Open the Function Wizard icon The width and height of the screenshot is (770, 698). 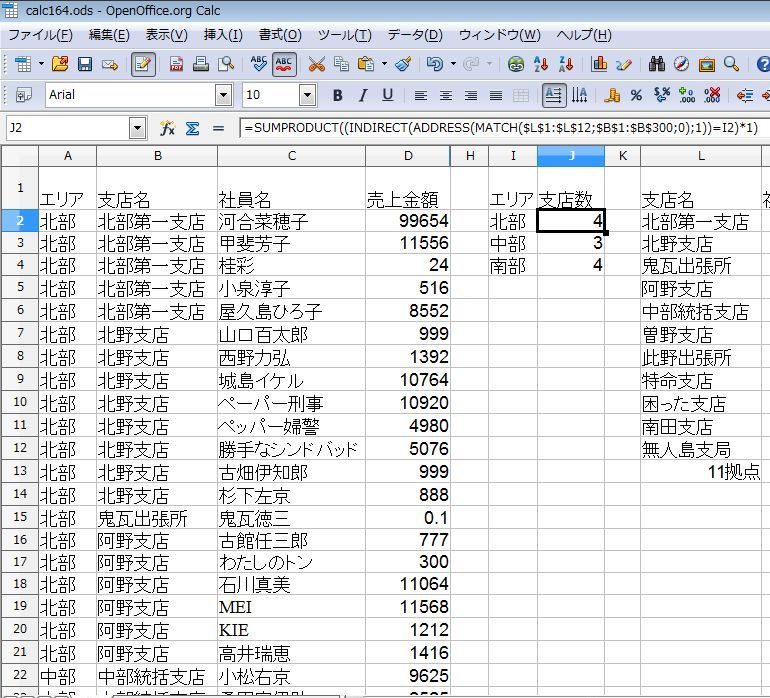point(168,128)
